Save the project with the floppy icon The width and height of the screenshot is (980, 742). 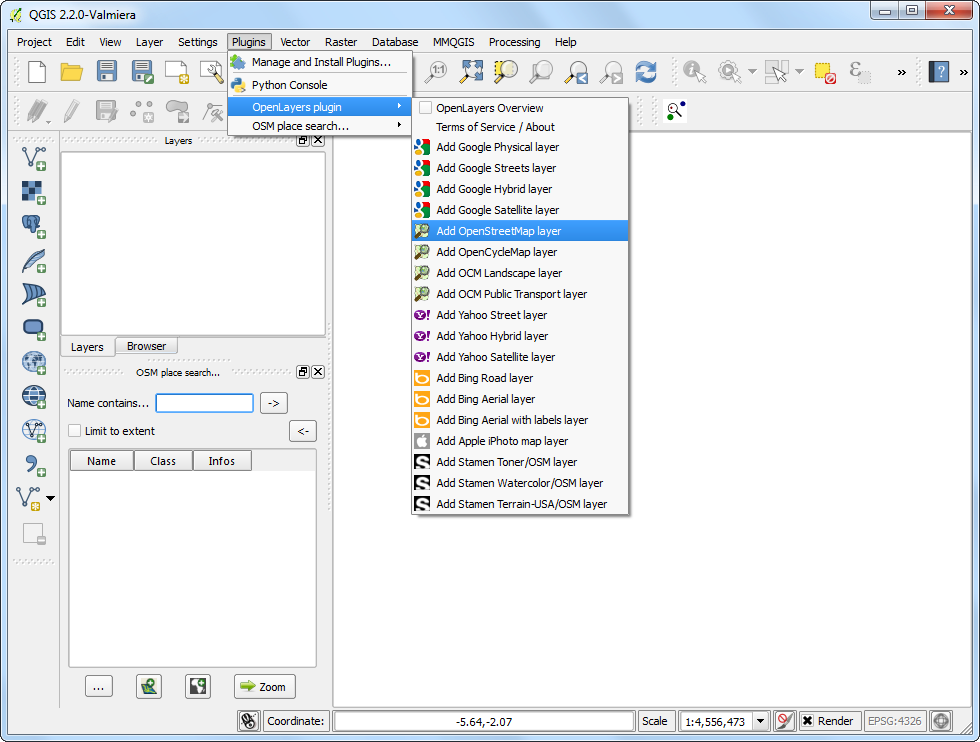107,71
